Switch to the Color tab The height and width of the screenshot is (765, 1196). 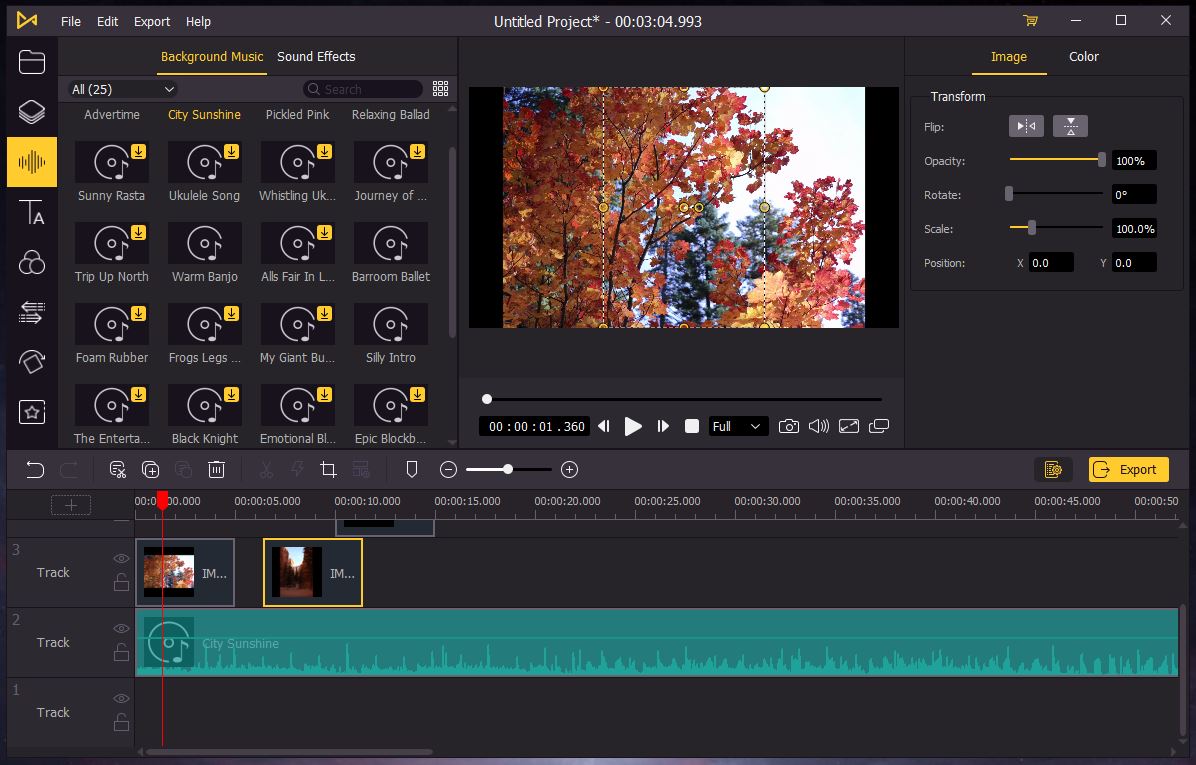(x=1084, y=57)
